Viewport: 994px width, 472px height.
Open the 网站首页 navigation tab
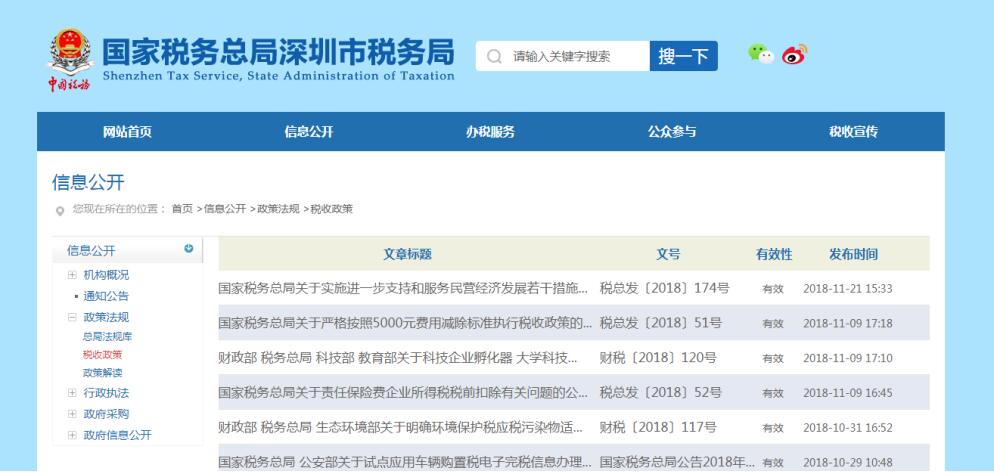[x=127, y=132]
